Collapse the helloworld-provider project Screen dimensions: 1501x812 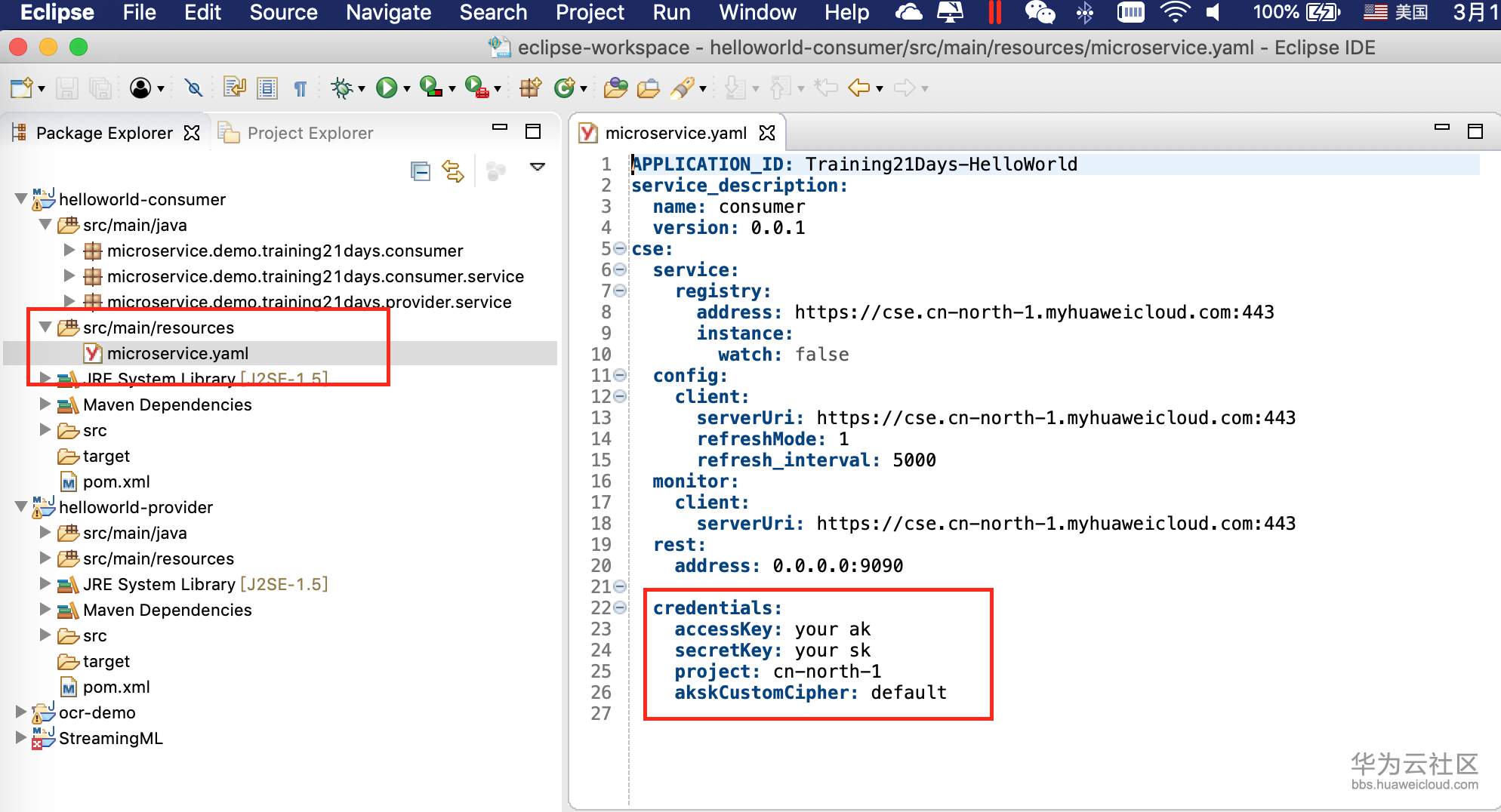pyautogui.click(x=21, y=506)
